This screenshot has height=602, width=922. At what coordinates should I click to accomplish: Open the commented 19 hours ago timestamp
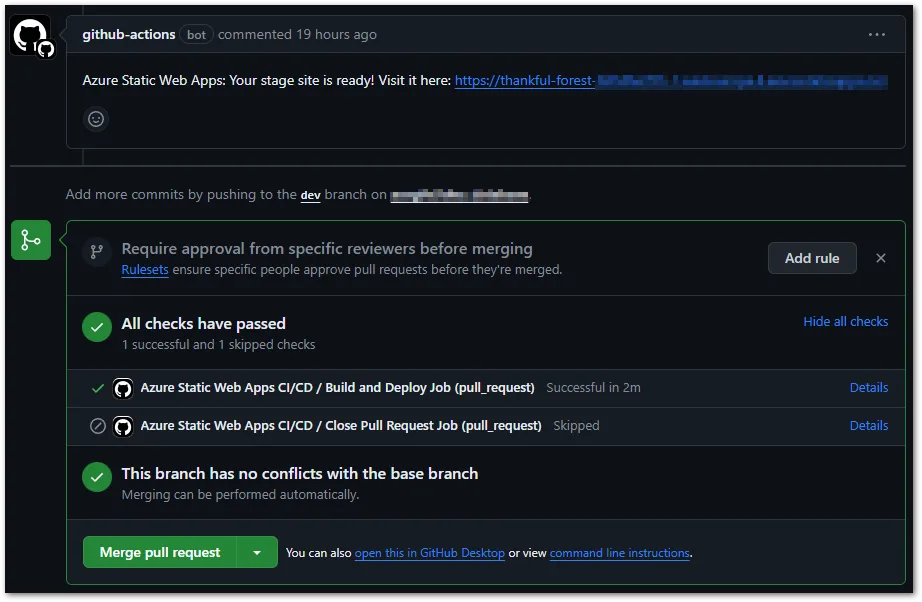point(336,35)
